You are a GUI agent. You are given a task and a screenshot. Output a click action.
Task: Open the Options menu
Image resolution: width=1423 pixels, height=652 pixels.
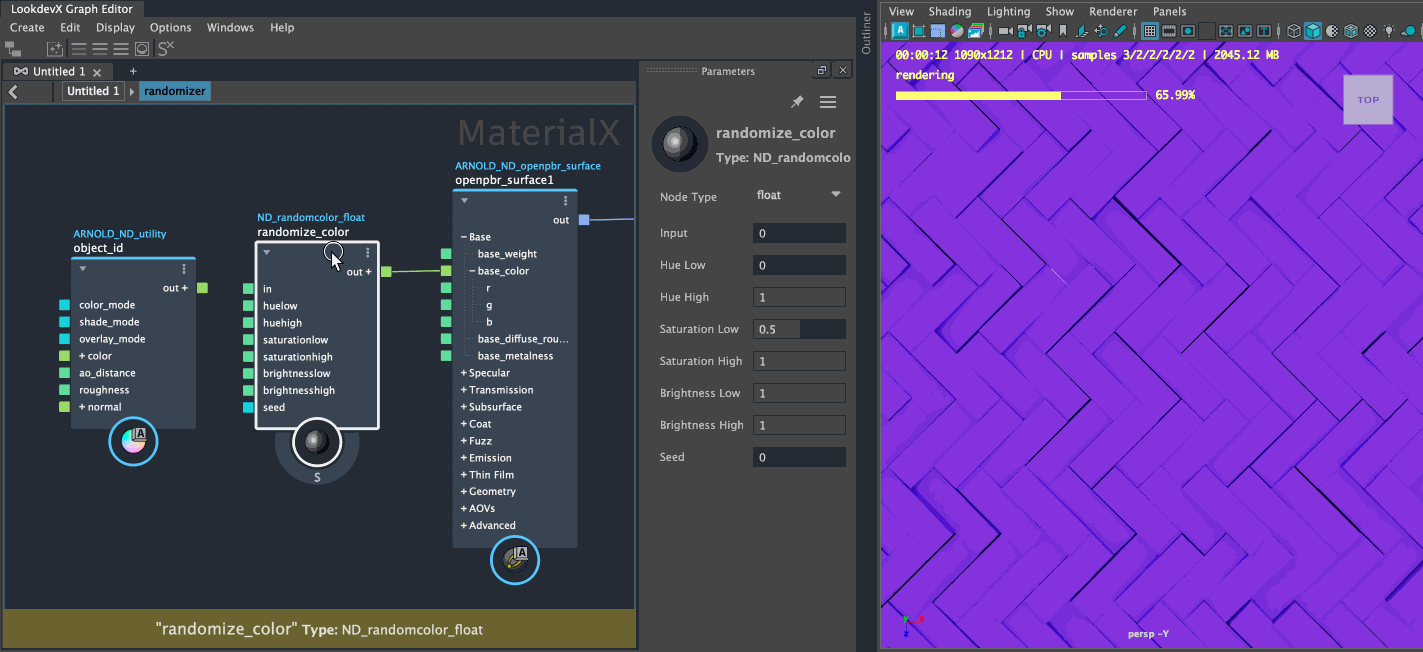(171, 28)
